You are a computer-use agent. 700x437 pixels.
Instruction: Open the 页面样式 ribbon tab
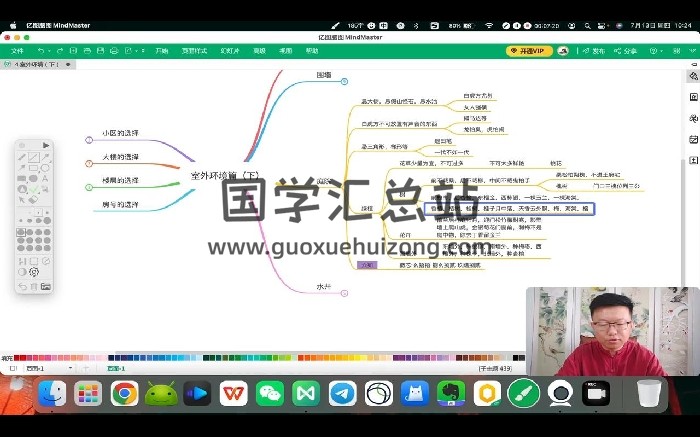coord(194,51)
